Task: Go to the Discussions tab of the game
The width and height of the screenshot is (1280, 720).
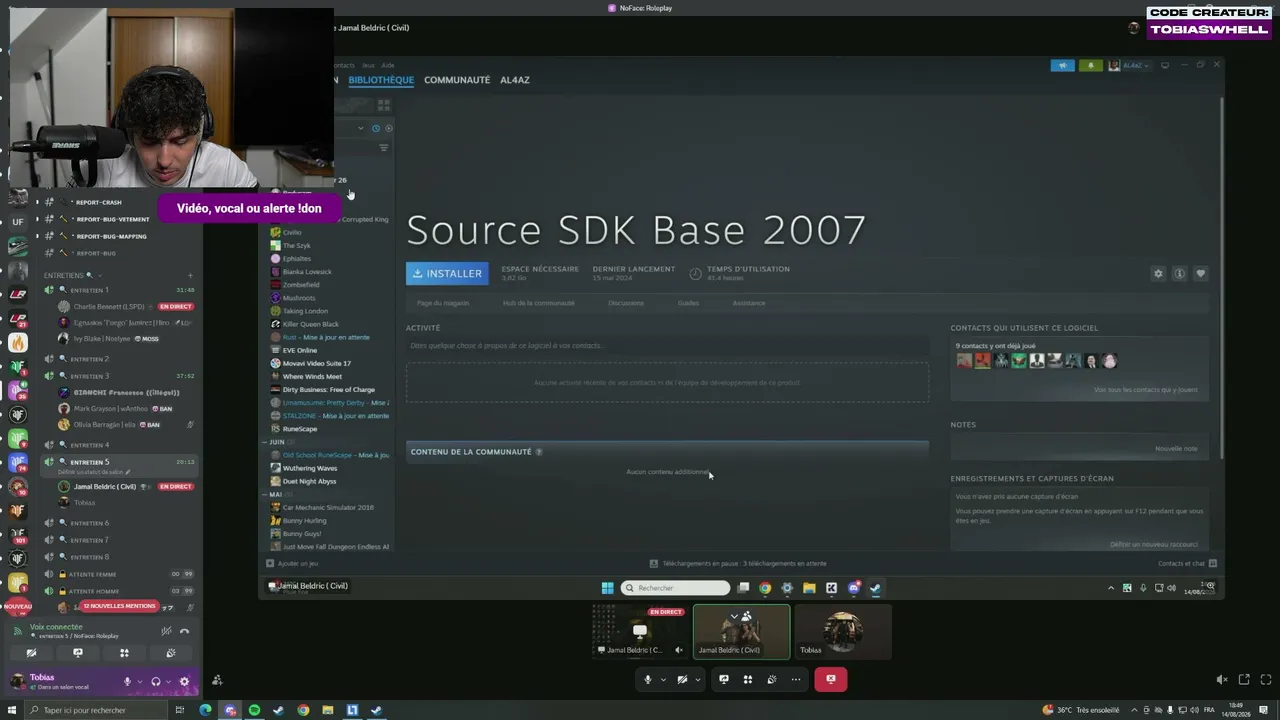Action: click(626, 303)
